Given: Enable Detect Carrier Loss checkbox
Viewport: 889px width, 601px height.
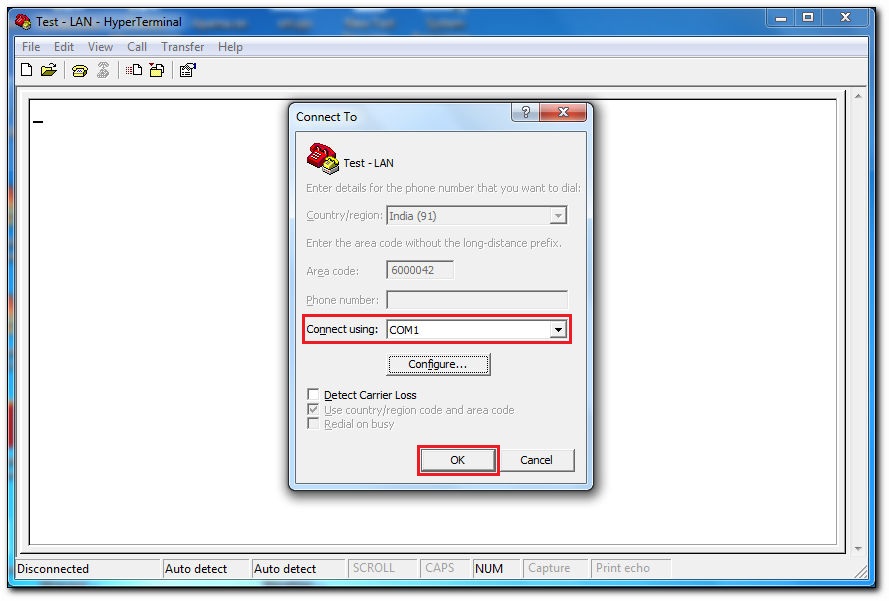Looking at the screenshot, I should (x=312, y=394).
